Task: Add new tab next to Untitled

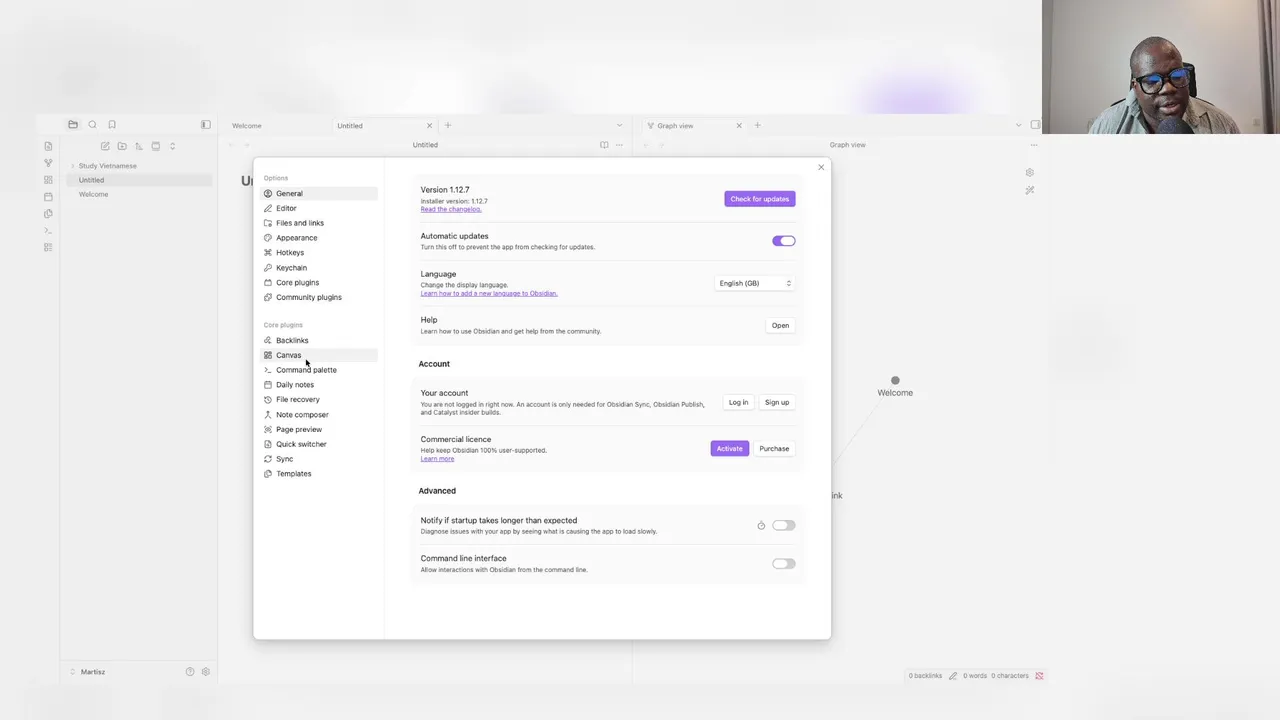Action: click(448, 125)
